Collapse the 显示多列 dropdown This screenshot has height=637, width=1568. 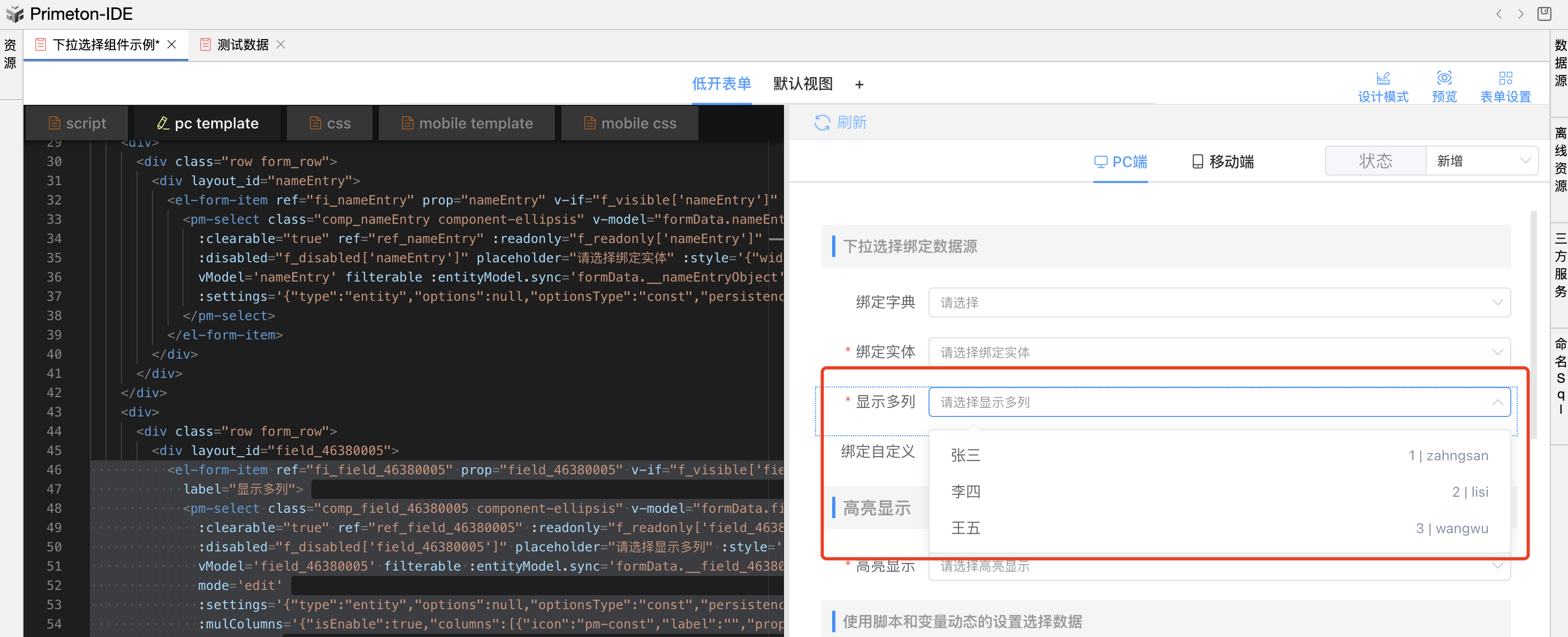point(1497,402)
